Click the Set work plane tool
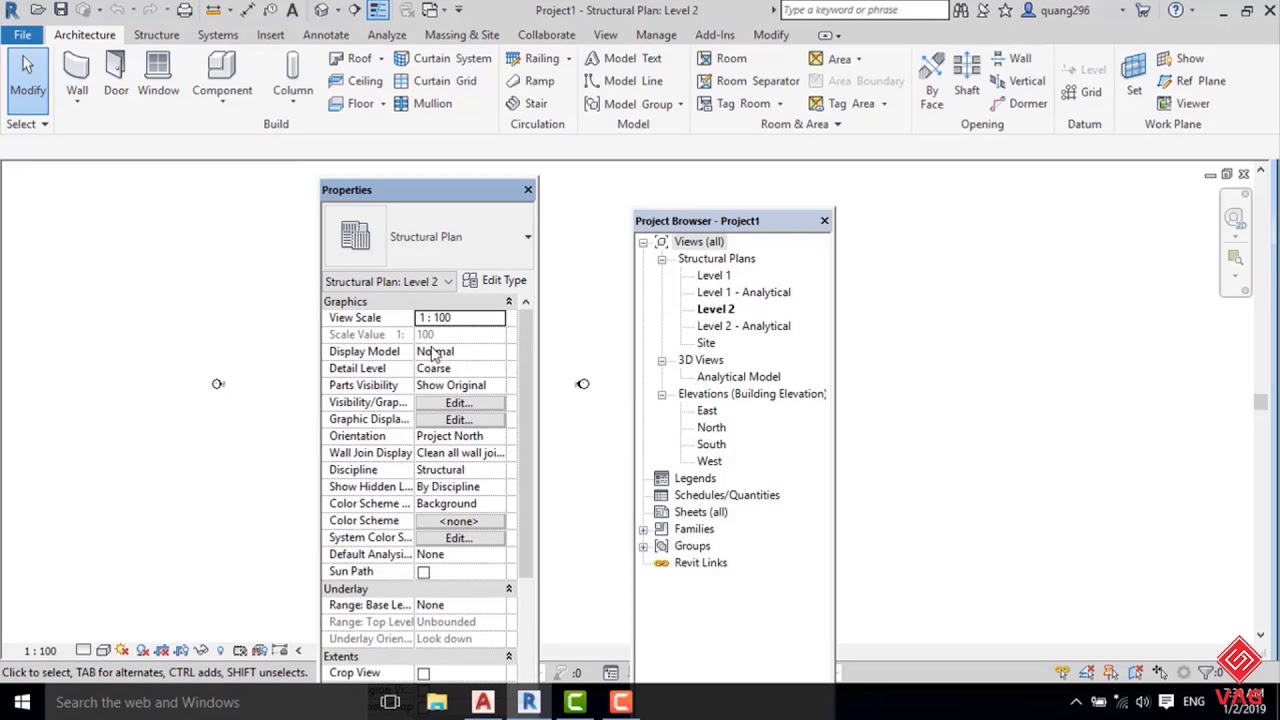Viewport: 1280px width, 720px height. click(x=1134, y=76)
